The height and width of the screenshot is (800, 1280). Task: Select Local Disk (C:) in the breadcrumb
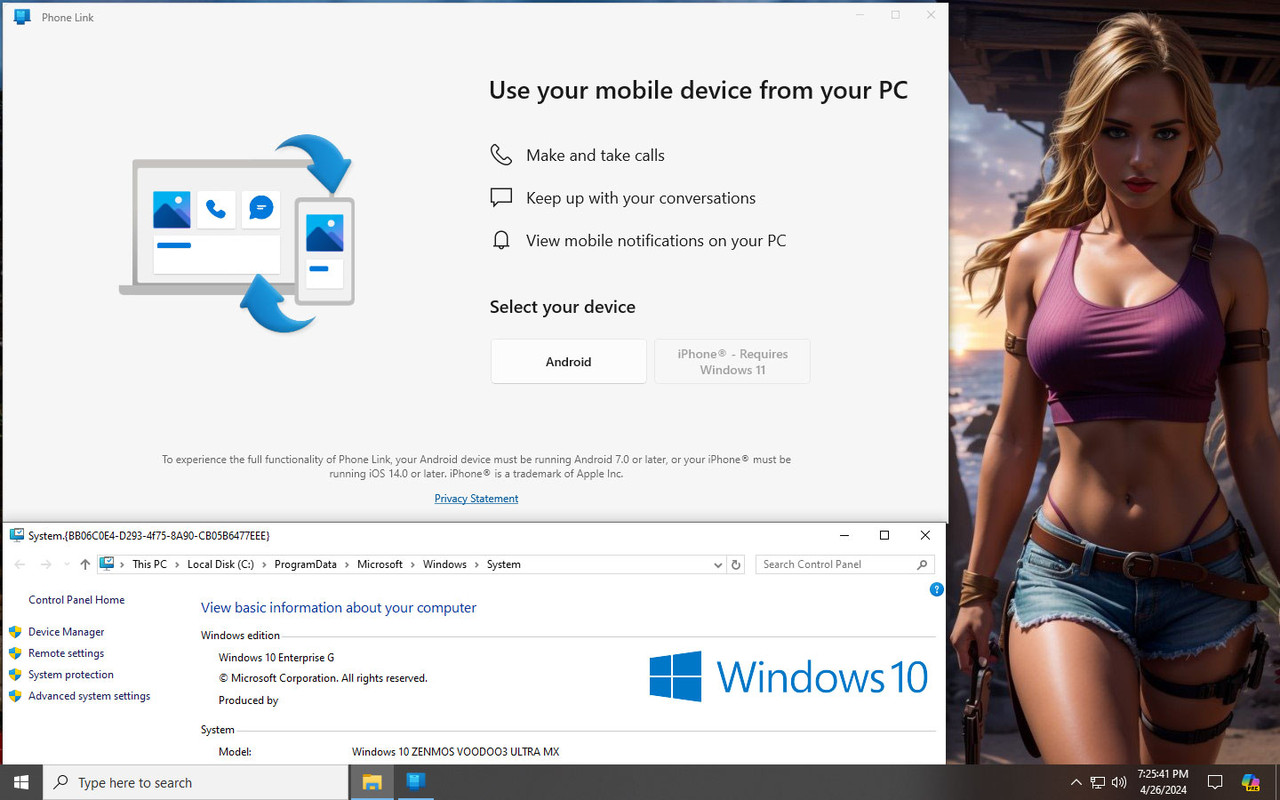[220, 564]
